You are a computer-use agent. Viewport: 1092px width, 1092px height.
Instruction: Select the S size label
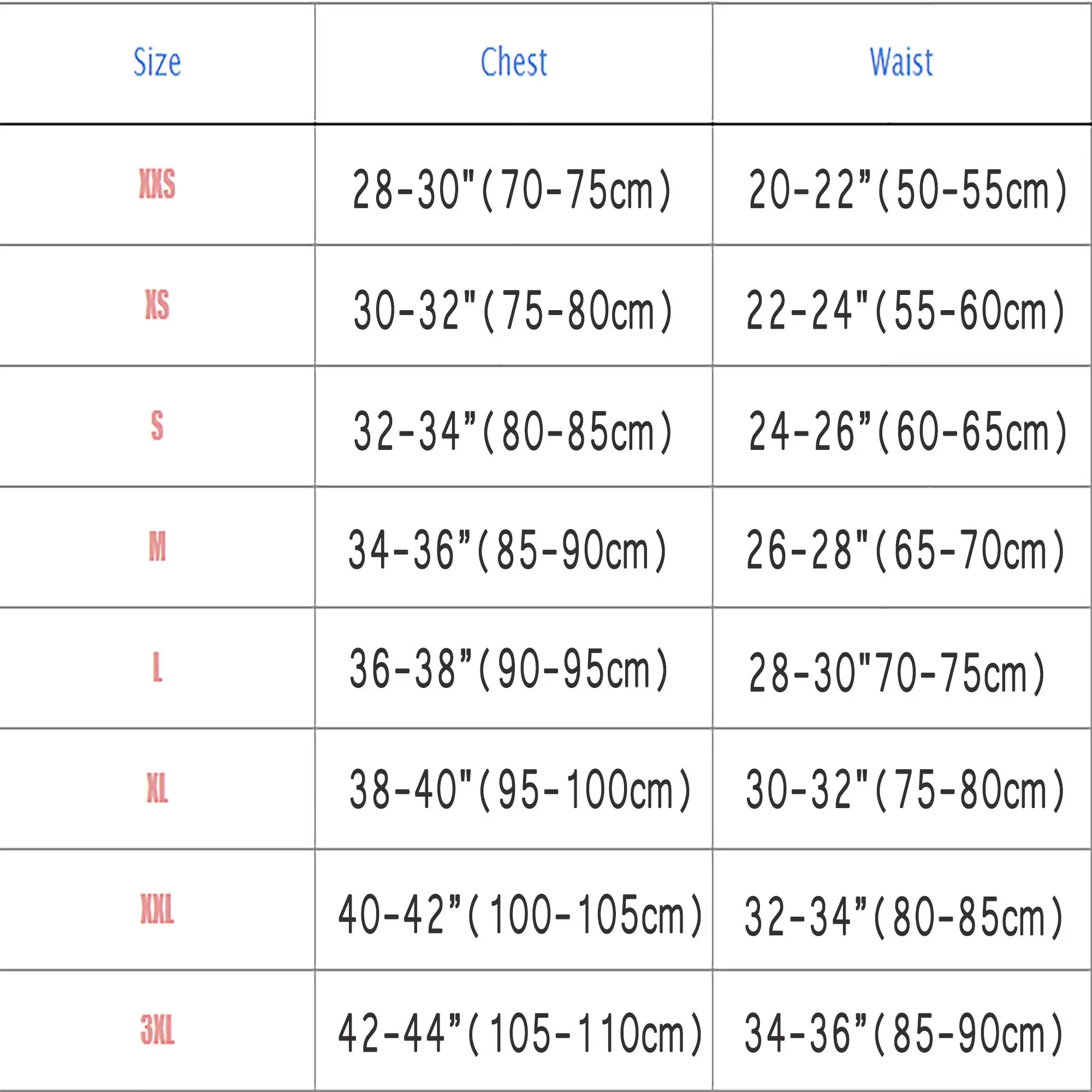[157, 426]
